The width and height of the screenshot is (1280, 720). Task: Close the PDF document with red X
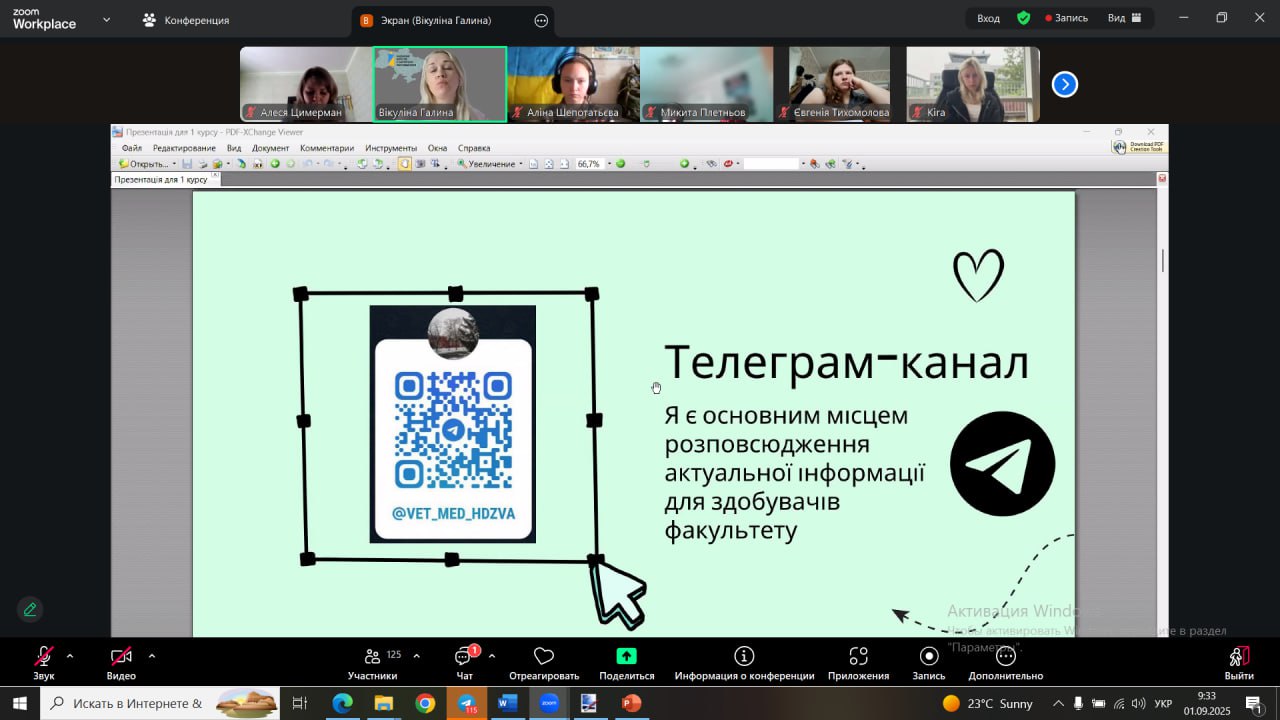tap(1161, 179)
